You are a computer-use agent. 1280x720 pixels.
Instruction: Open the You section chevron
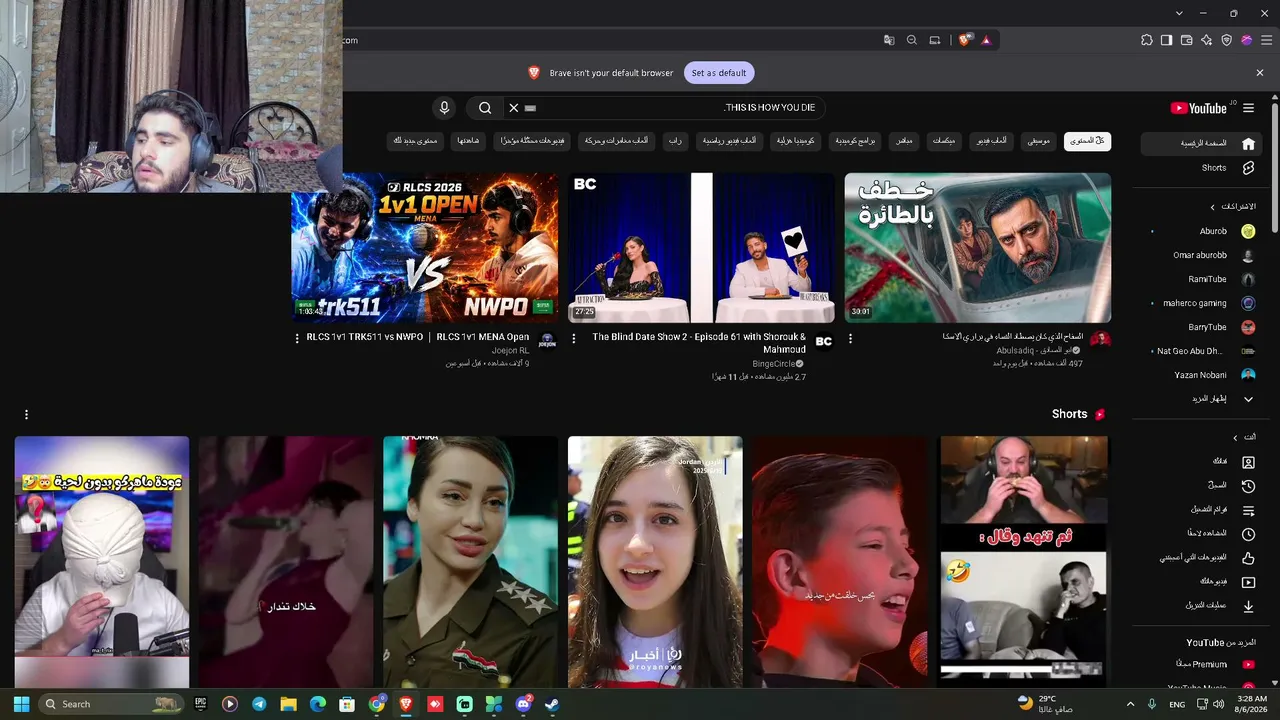[1235, 438]
